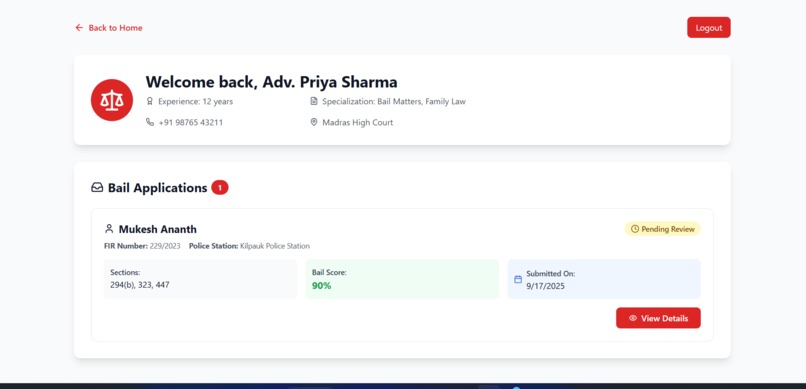The image size is (806, 389).
Task: Click the Kilpauk Police Station text
Action: (275, 246)
